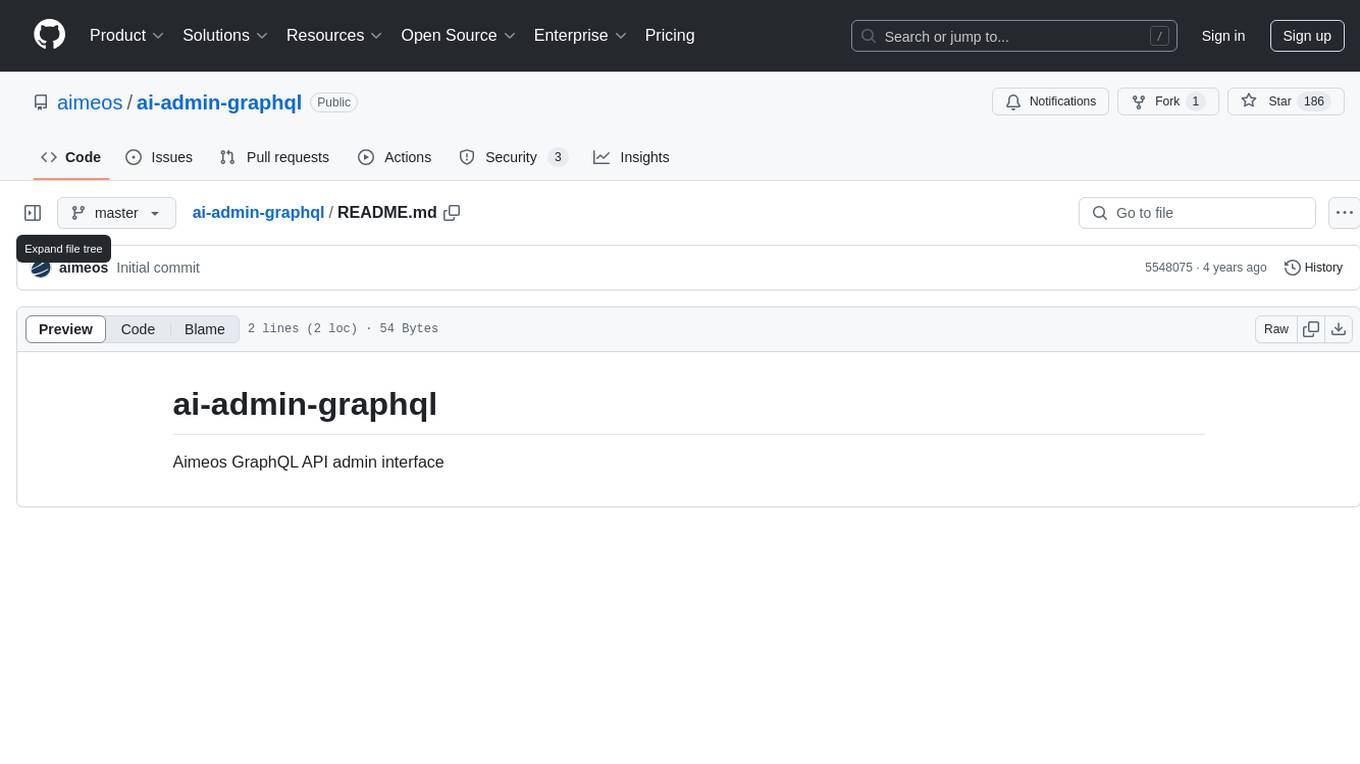Click the Notifications button
Image resolution: width=1360 pixels, height=764 pixels.
[x=1051, y=101]
